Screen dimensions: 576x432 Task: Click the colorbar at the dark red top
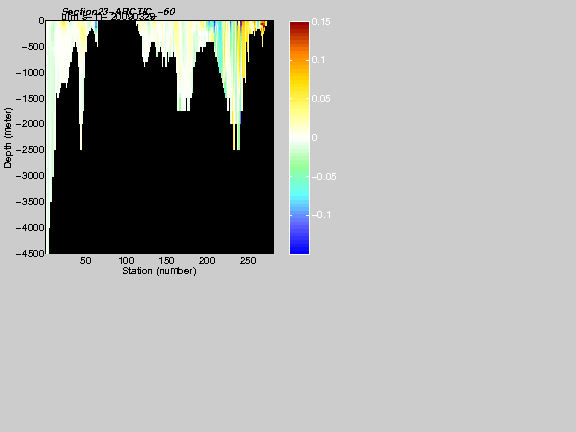click(x=299, y=25)
